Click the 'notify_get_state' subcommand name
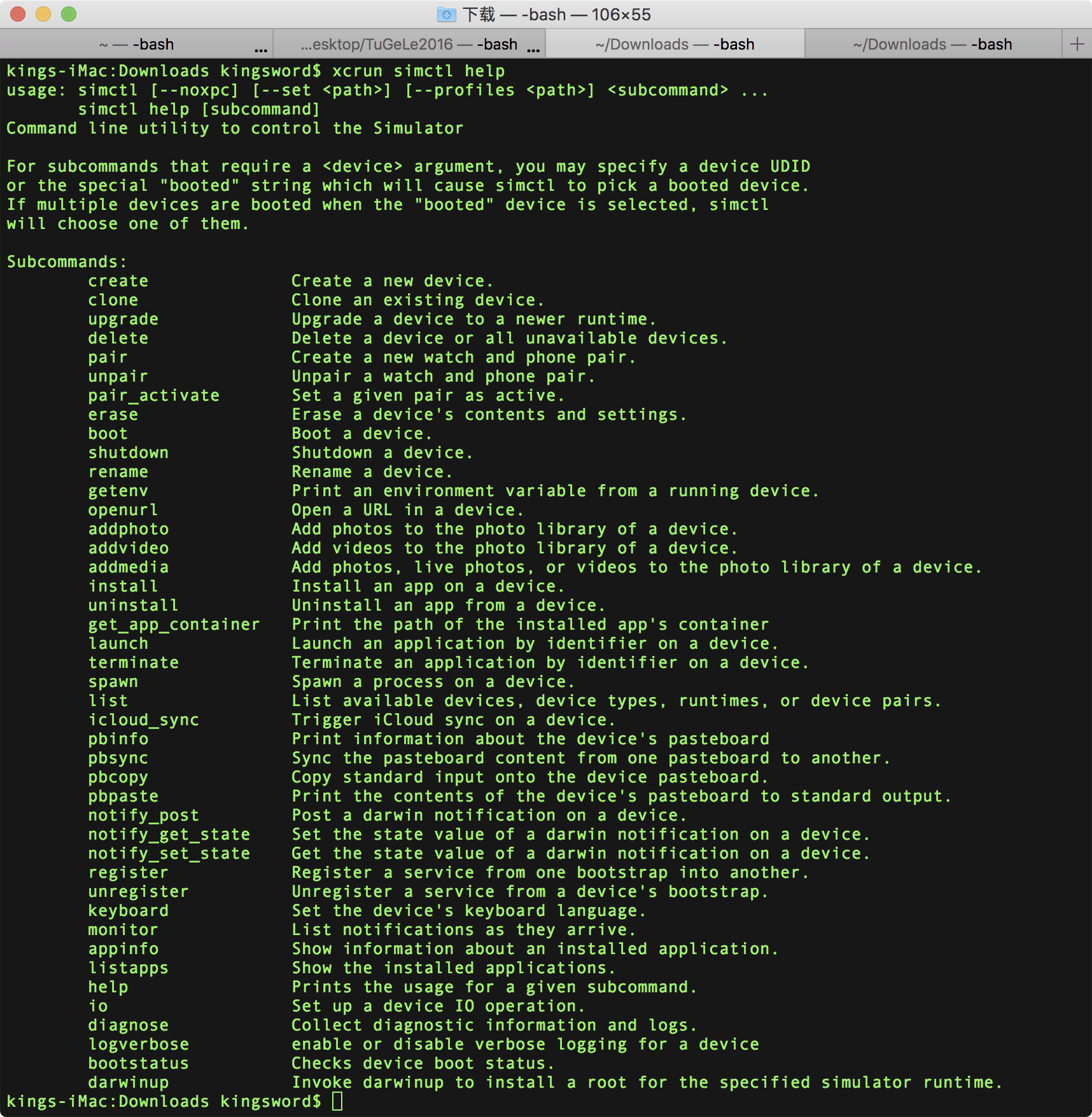 169,834
